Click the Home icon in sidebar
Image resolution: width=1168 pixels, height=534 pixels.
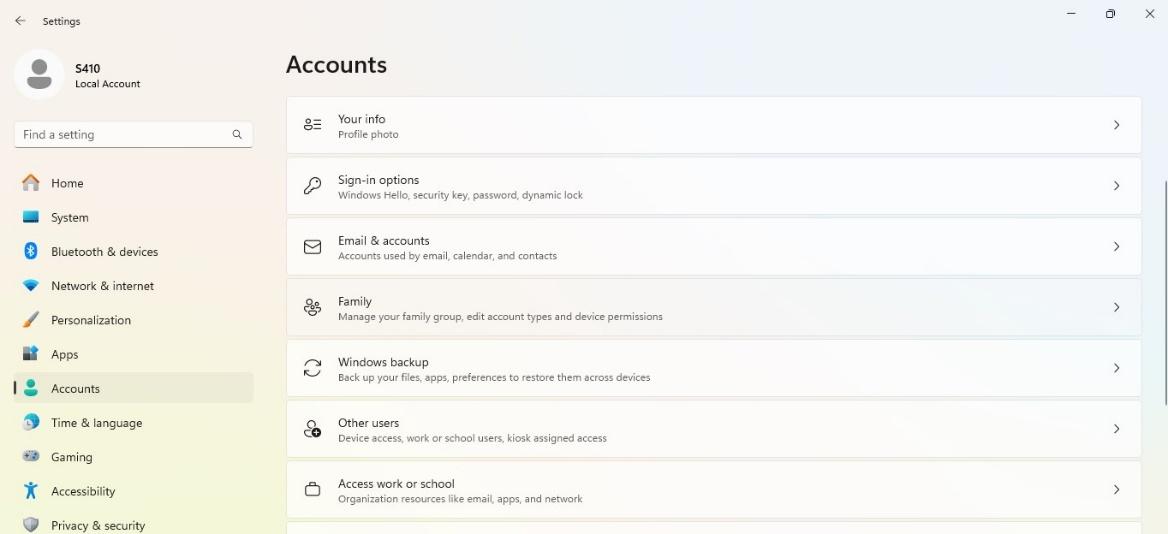[x=31, y=182]
